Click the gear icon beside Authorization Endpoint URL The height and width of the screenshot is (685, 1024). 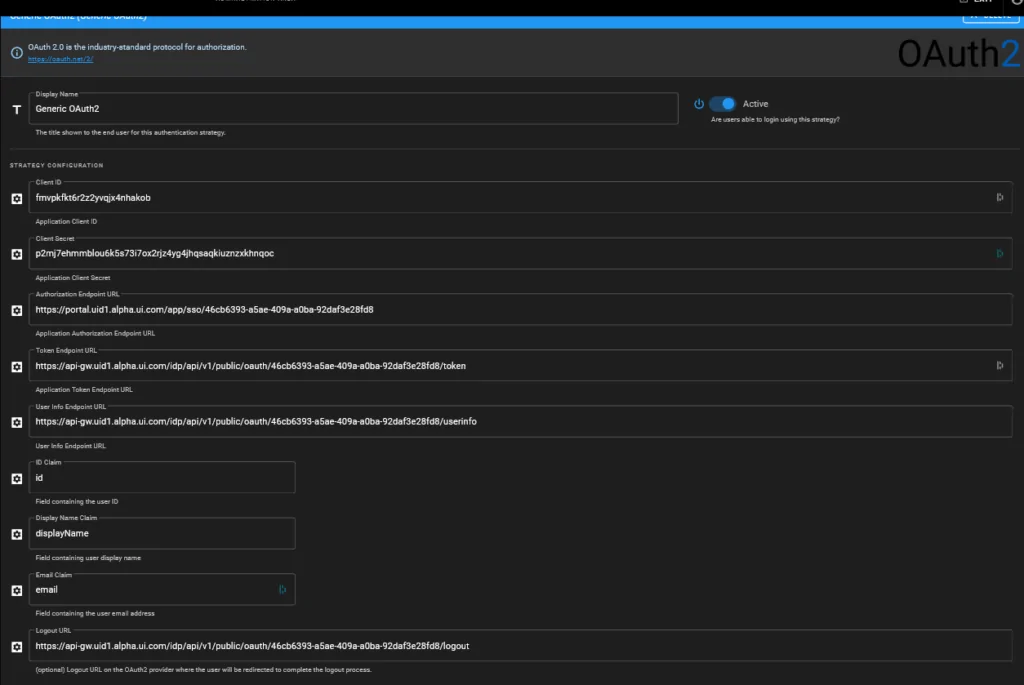pos(17,310)
